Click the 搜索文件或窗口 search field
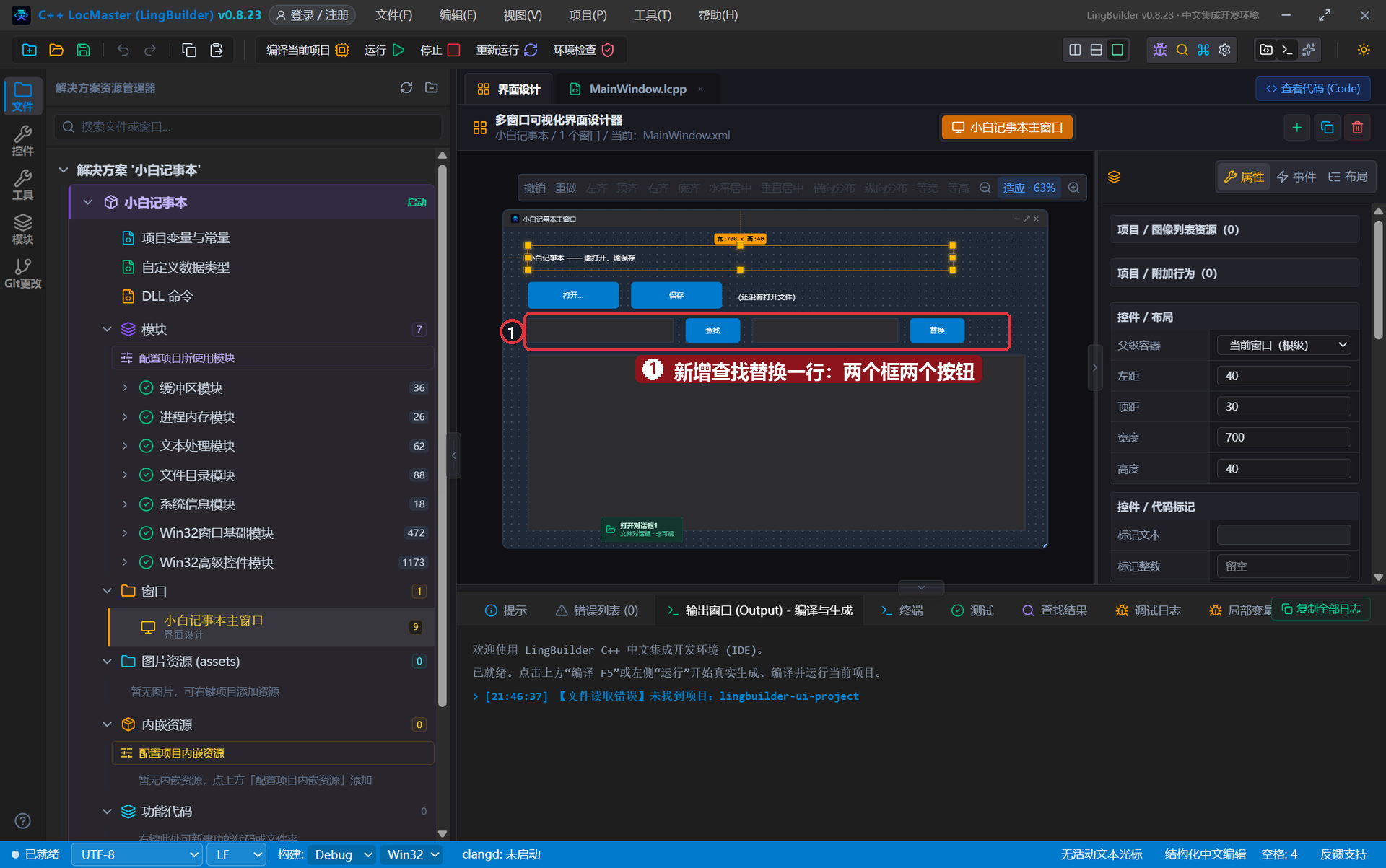Screen dimensions: 1386x868 point(248,126)
